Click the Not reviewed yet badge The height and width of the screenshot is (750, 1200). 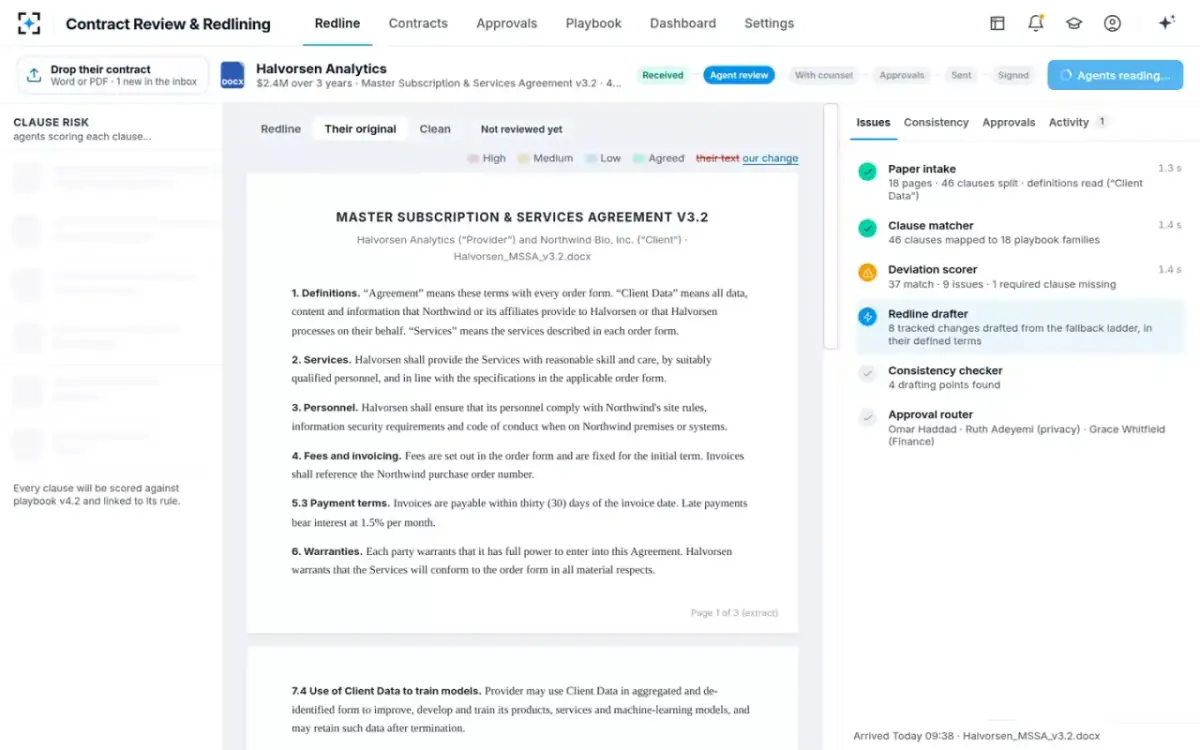[521, 129]
